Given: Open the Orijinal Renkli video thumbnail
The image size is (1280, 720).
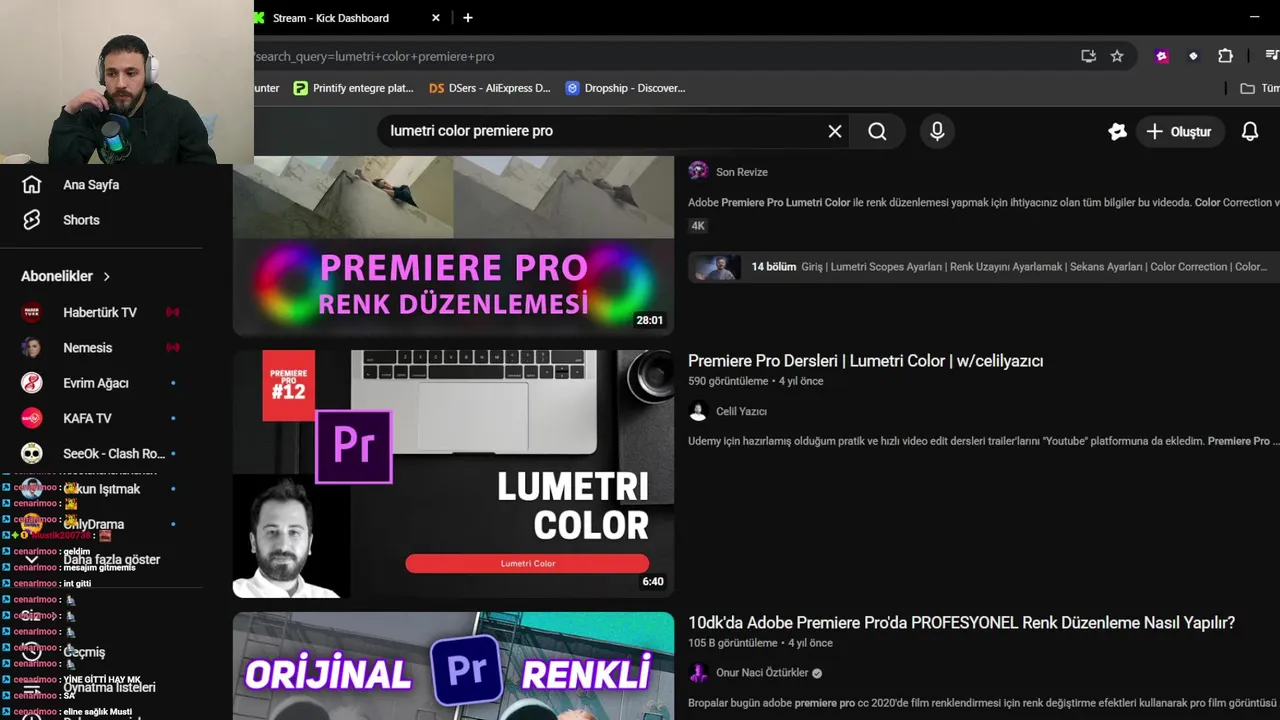Looking at the screenshot, I should 453,666.
